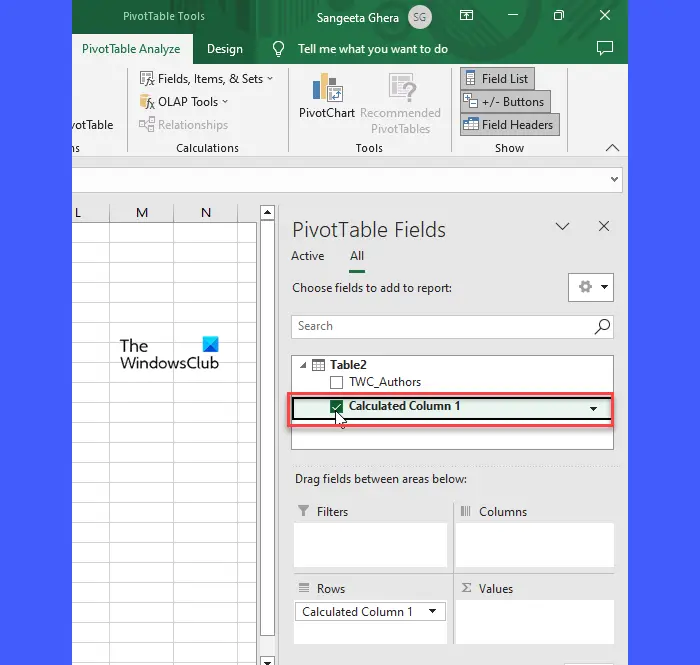Click the Filters area box
The image size is (700, 665).
pos(370,545)
